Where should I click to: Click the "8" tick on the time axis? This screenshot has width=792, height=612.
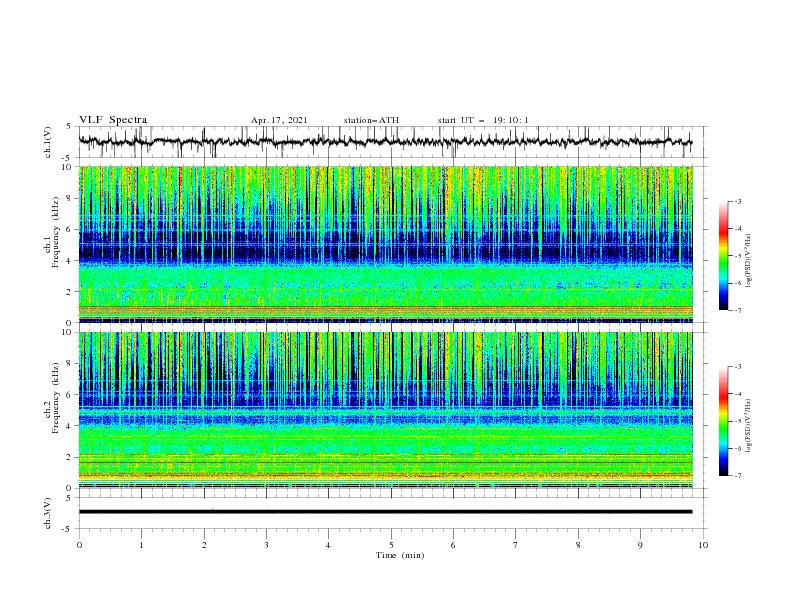coord(578,545)
